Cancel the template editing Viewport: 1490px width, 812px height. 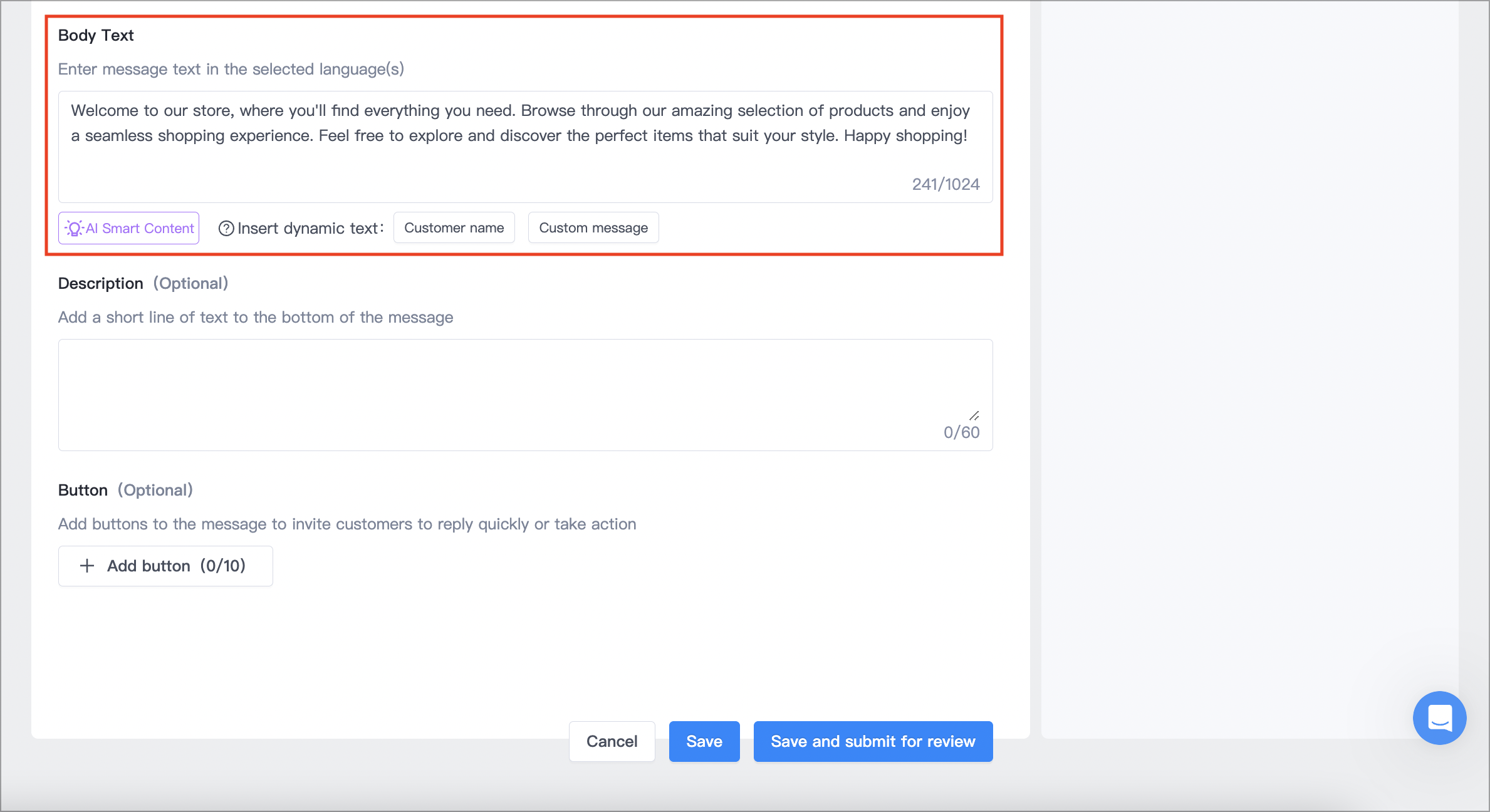coord(612,741)
